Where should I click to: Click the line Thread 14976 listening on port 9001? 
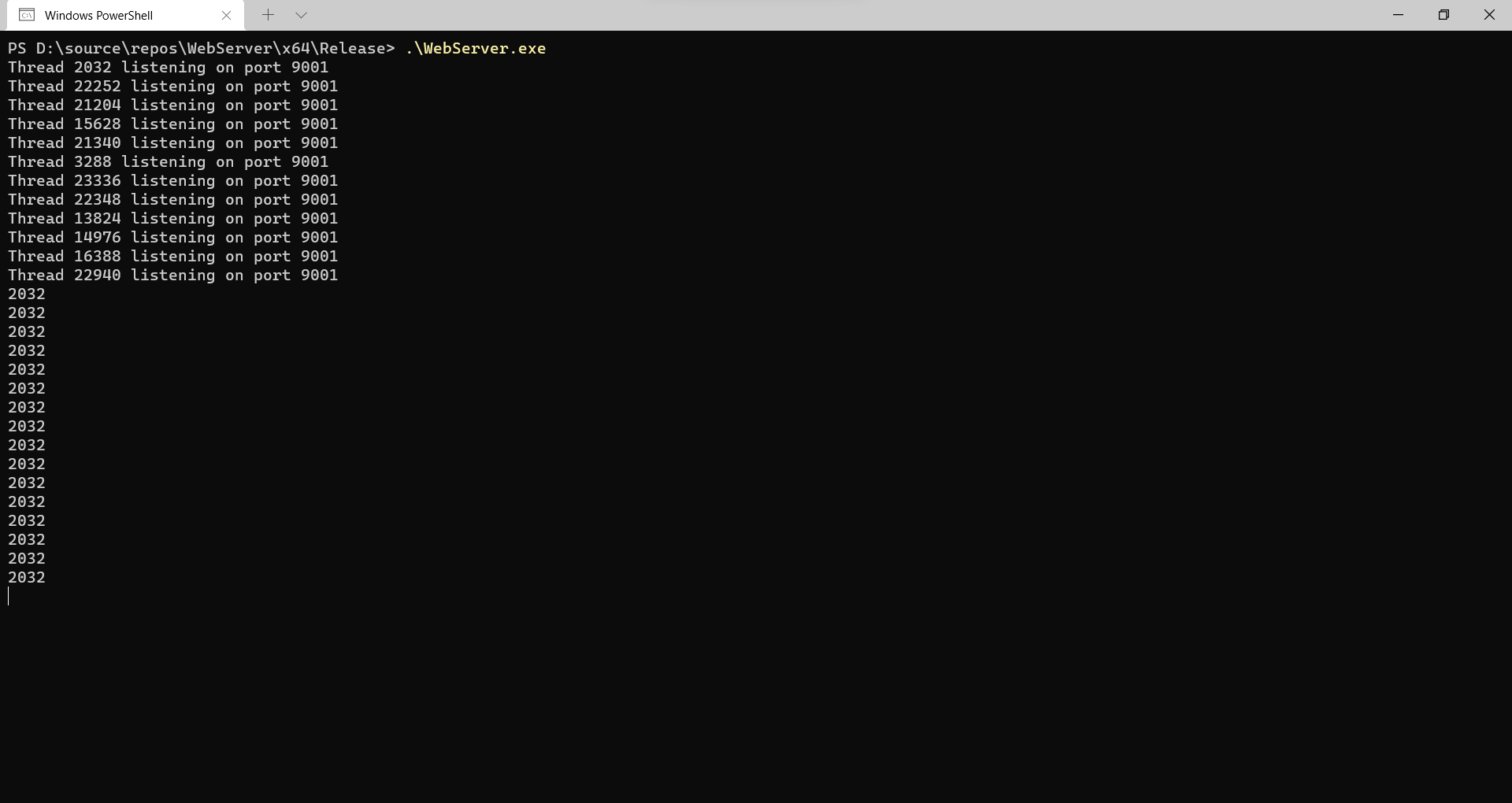pyautogui.click(x=172, y=238)
